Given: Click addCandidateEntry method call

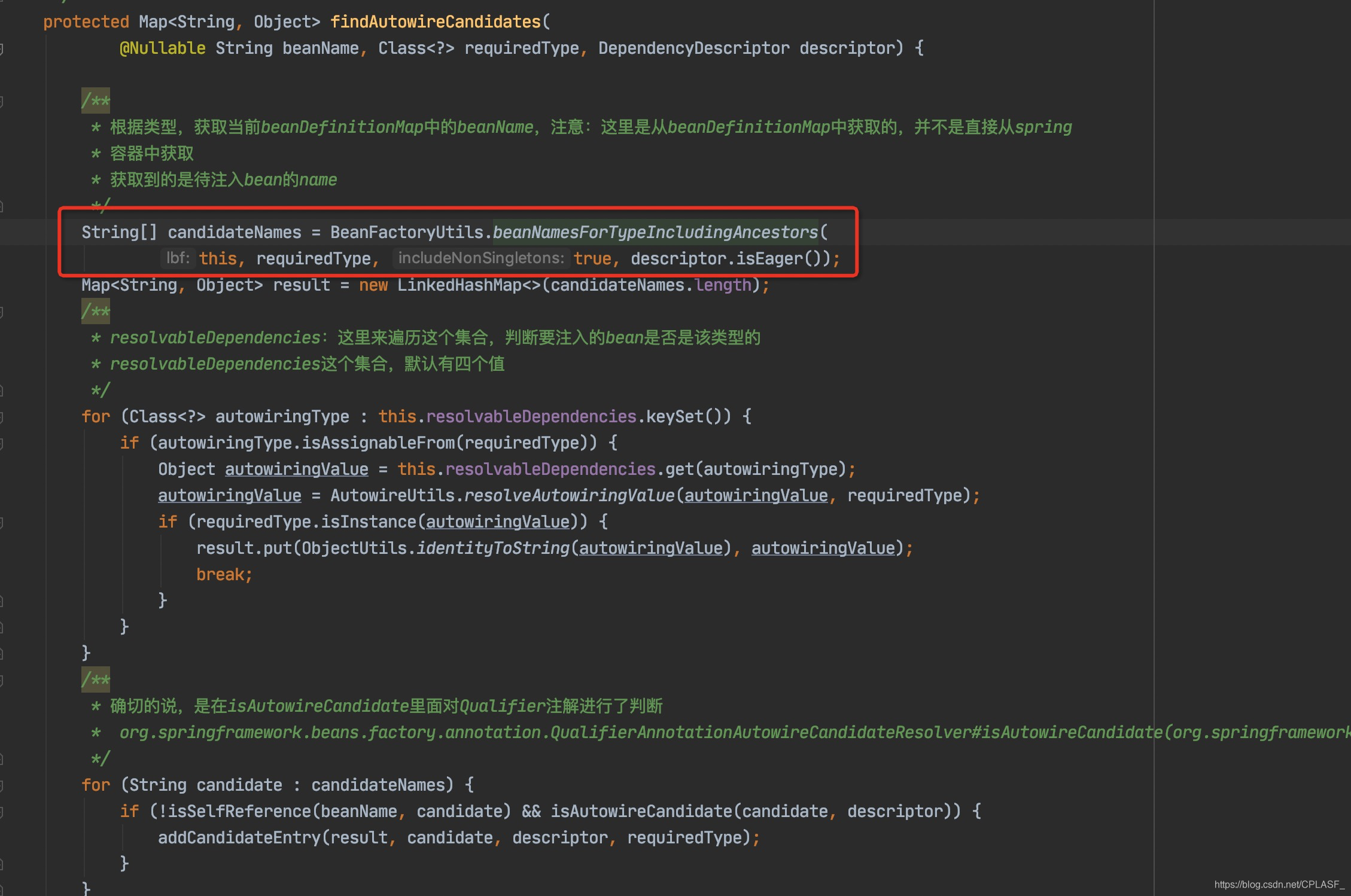Looking at the screenshot, I should [239, 838].
